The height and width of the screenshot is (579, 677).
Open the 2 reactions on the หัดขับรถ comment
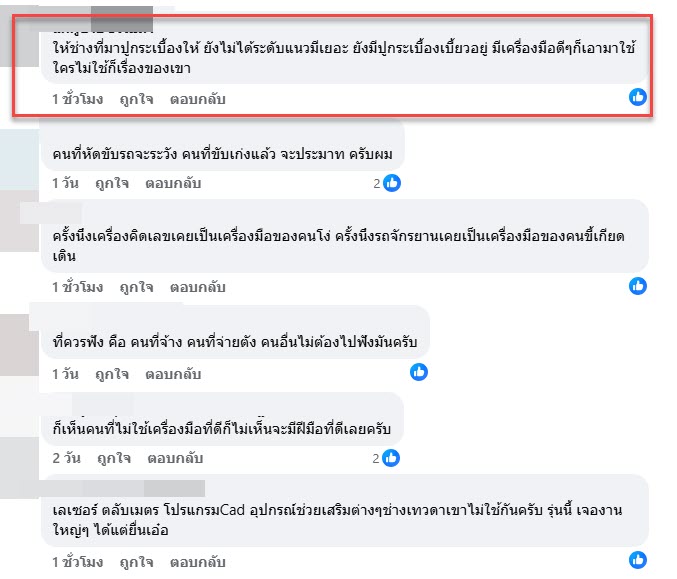(x=387, y=183)
